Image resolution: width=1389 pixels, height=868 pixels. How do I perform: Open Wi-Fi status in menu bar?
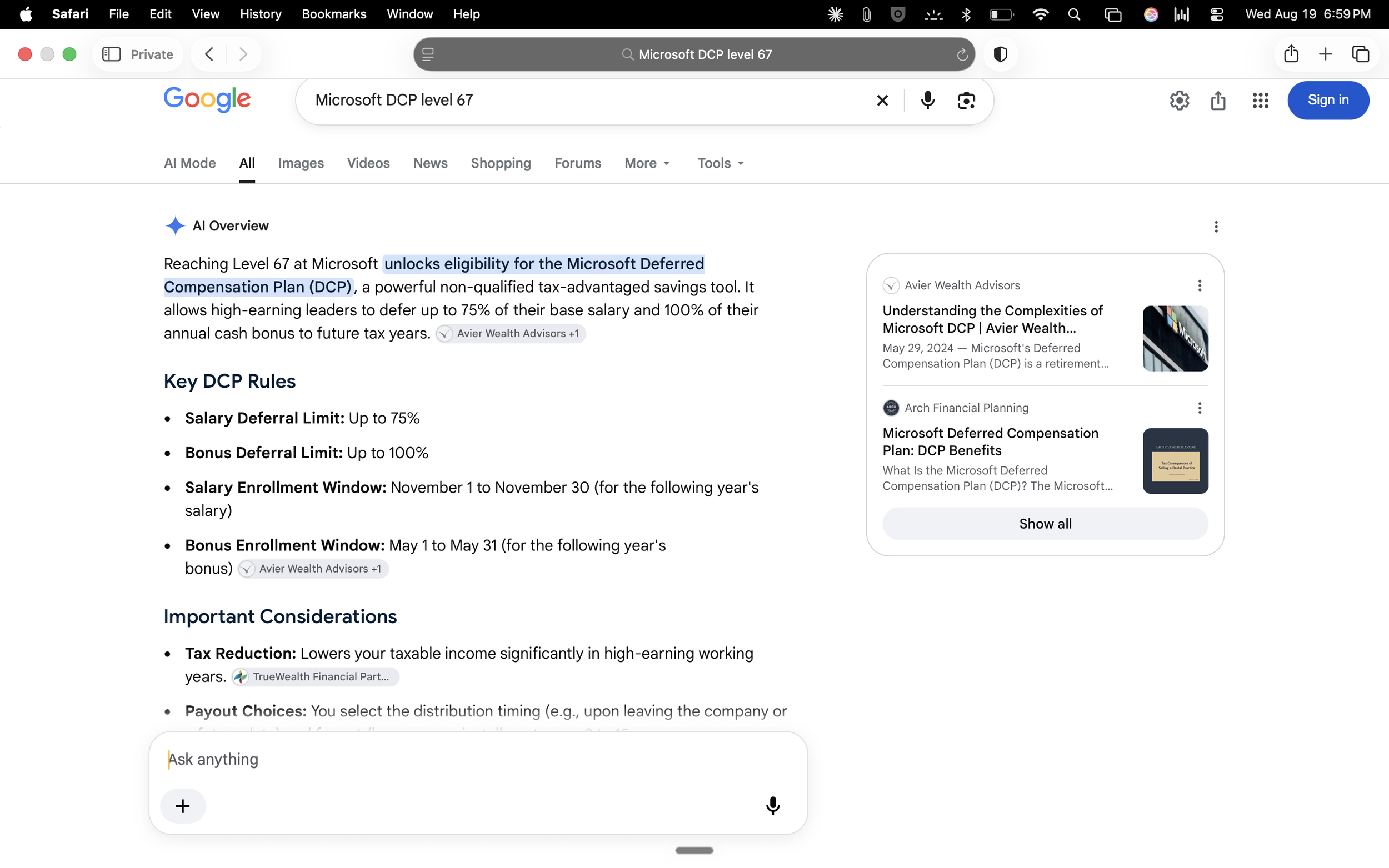pyautogui.click(x=1040, y=14)
